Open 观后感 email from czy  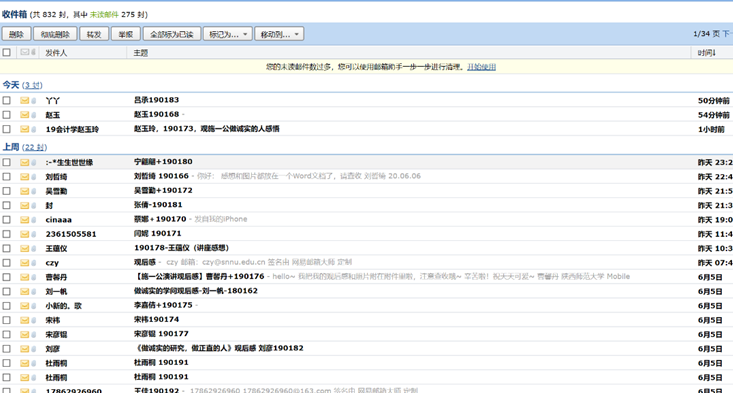point(145,262)
